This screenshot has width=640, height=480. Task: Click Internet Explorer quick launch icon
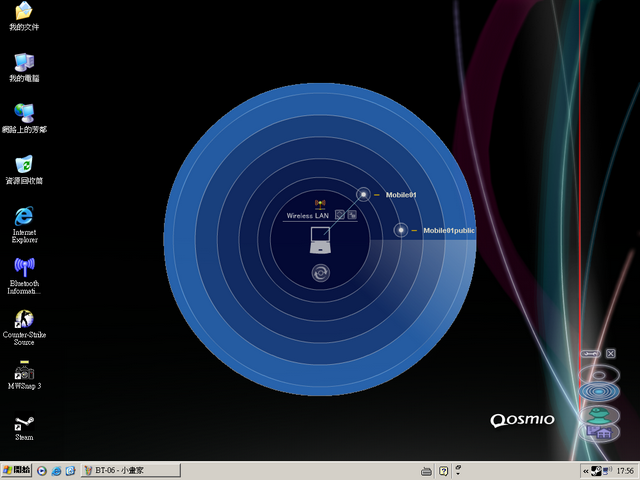tap(56, 471)
